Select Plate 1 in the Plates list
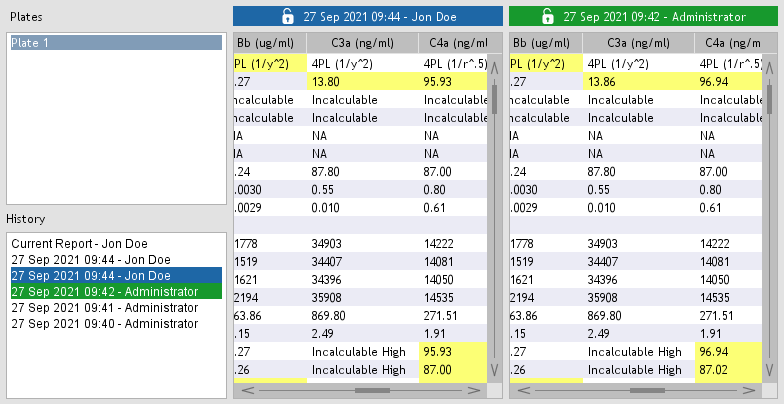This screenshot has width=784, height=404. coord(116,42)
